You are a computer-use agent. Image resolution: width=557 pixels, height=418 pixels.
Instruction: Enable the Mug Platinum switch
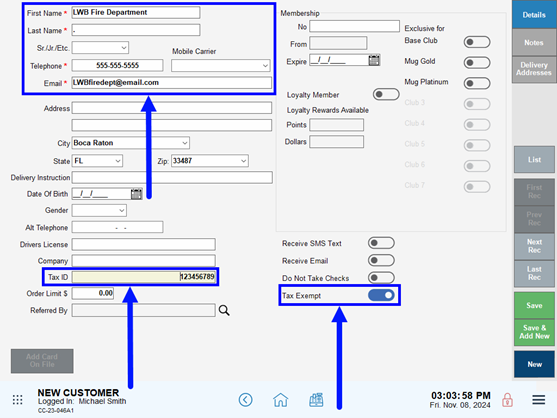pos(477,83)
